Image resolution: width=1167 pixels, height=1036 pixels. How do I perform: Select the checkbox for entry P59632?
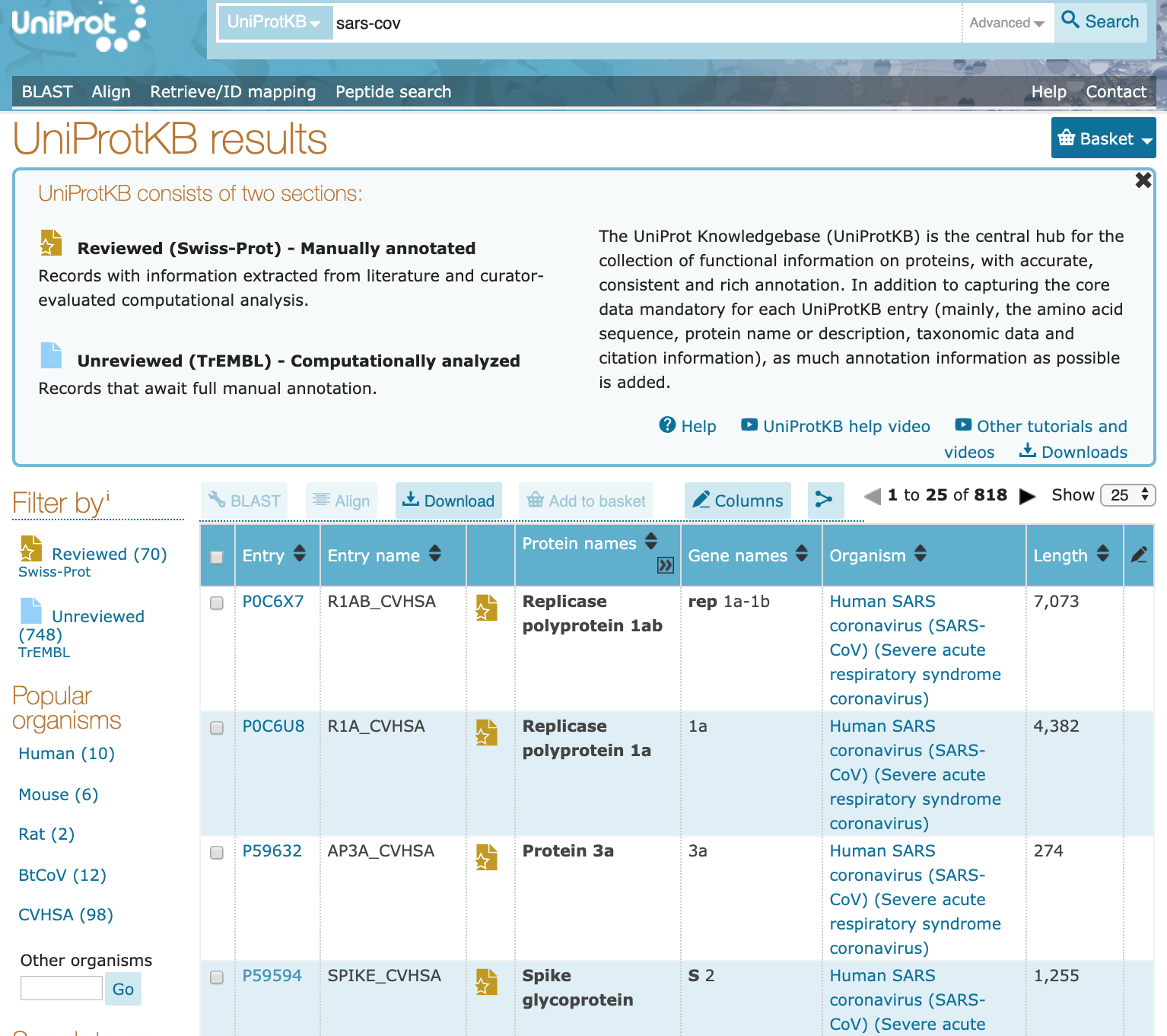[x=217, y=853]
